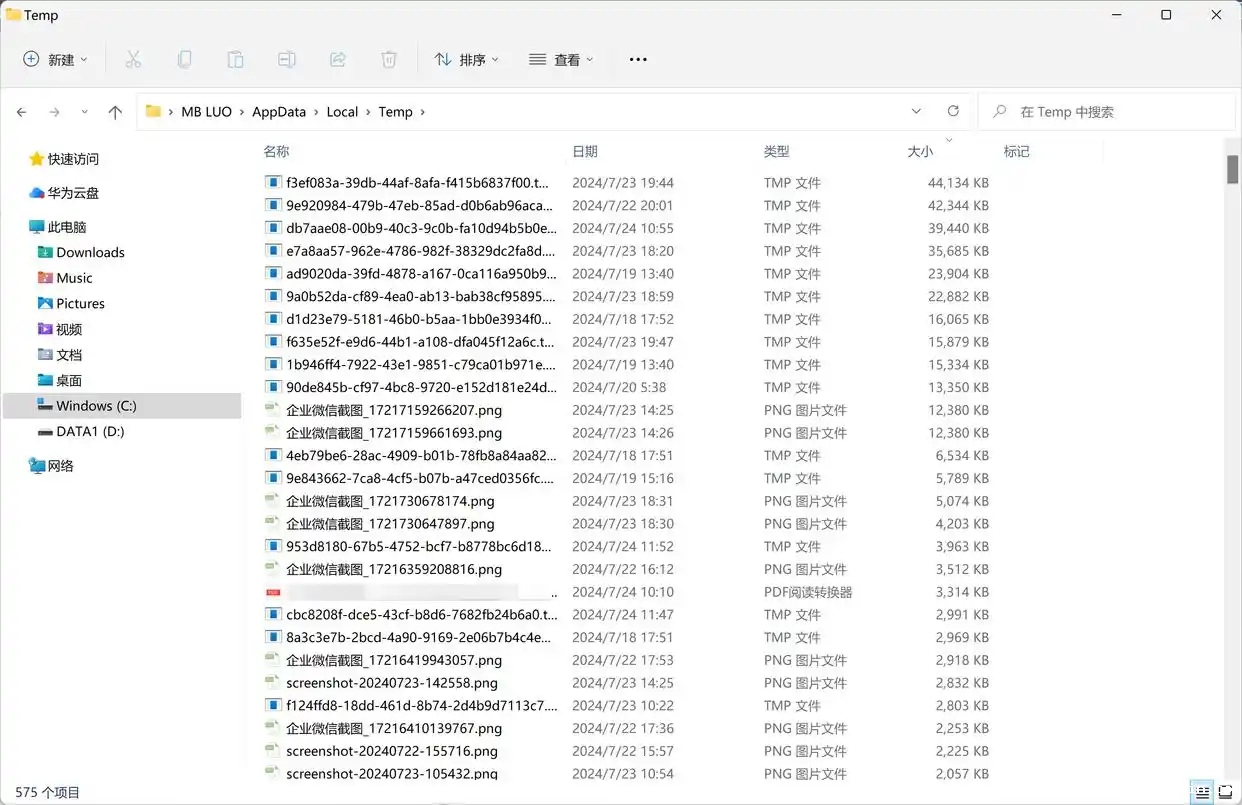Click the Delete trash can icon
Screen dimensions: 1242x805
(x=389, y=60)
